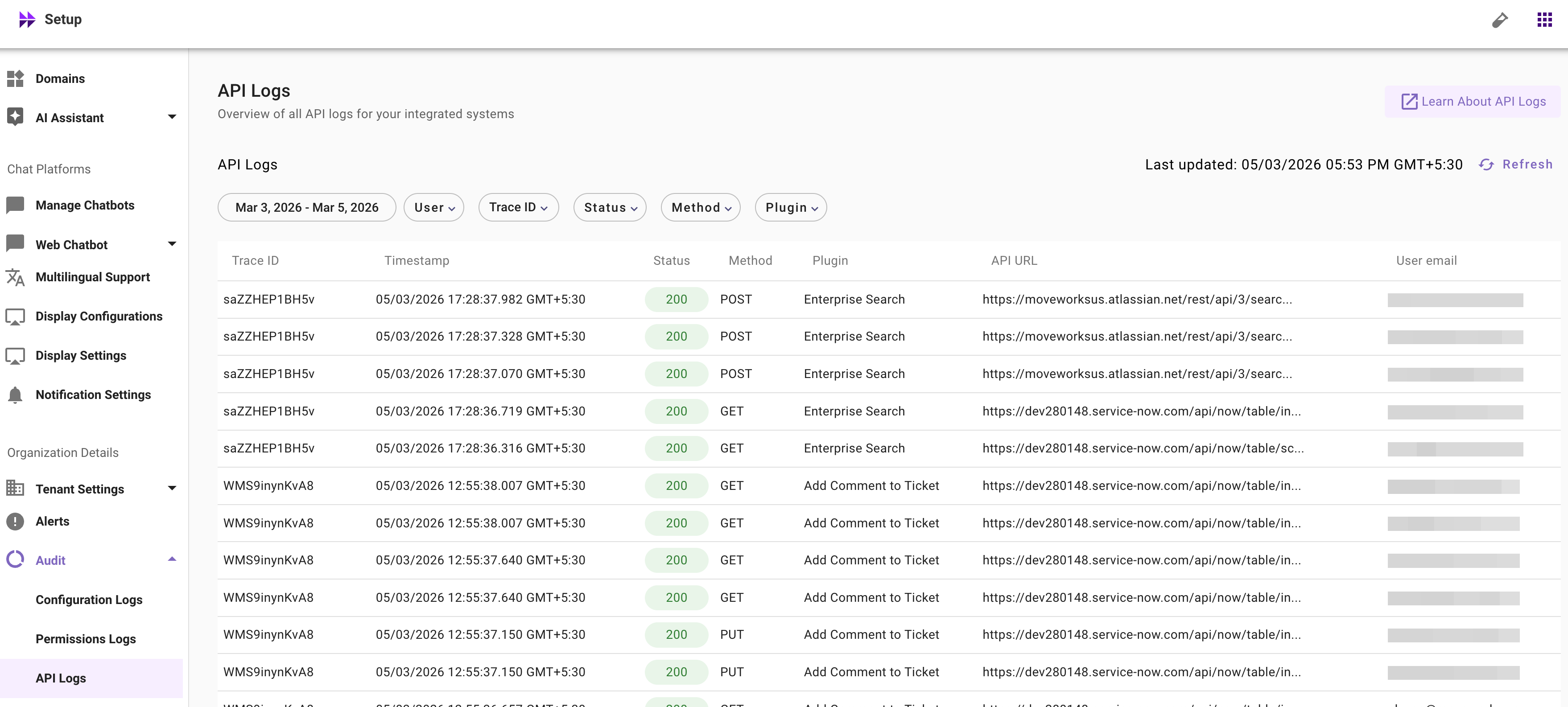Refresh the API logs list
The image size is (1568, 707).
pyautogui.click(x=1516, y=164)
